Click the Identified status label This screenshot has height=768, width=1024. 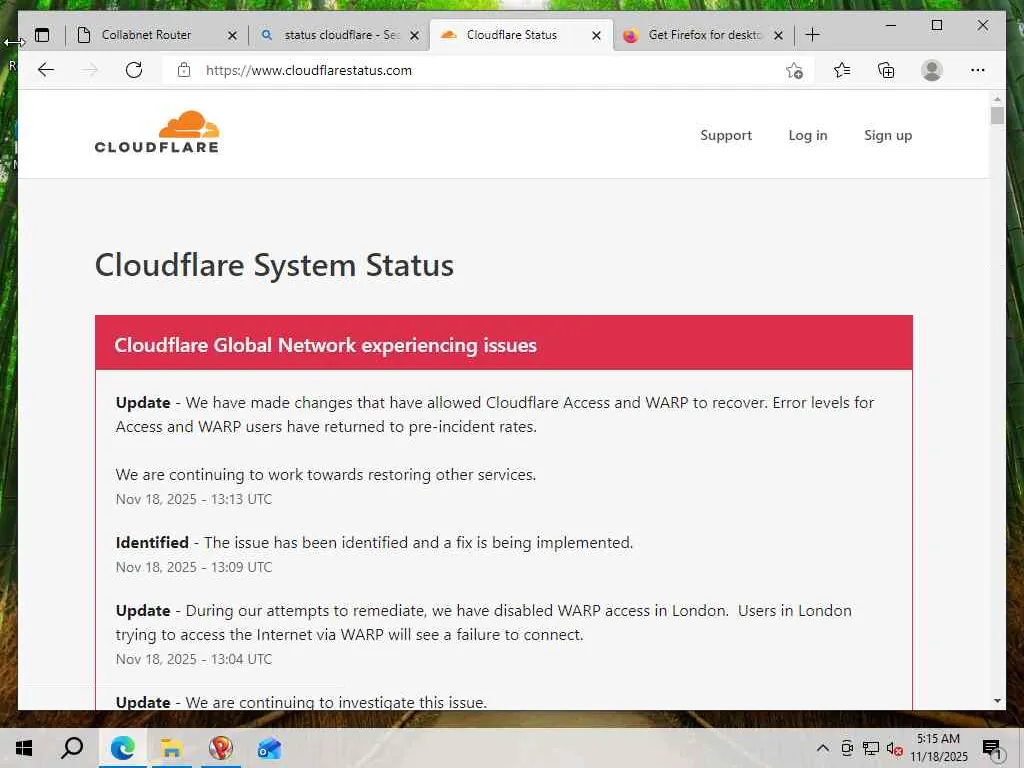click(152, 542)
